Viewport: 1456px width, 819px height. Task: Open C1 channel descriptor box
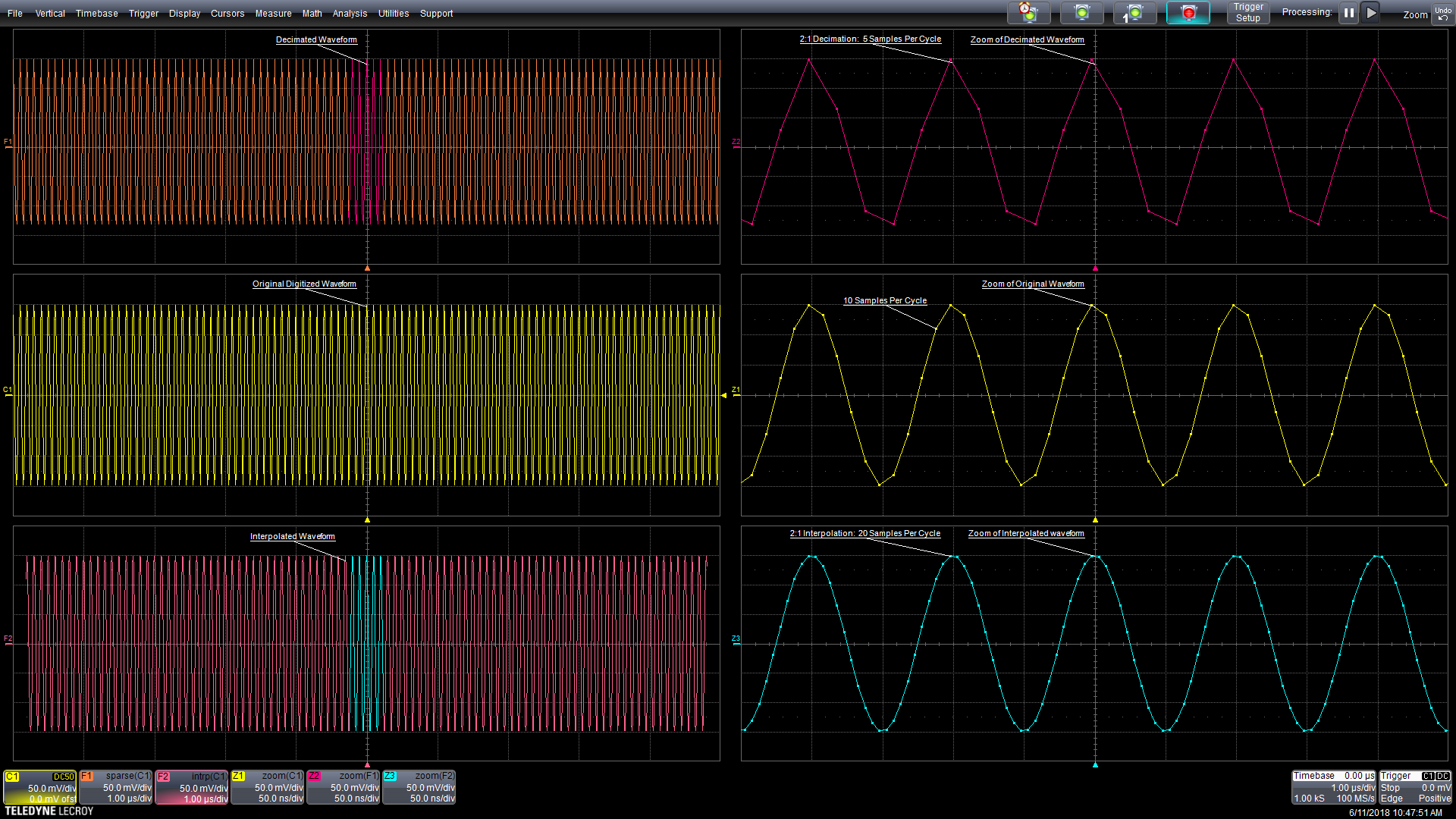click(x=40, y=787)
